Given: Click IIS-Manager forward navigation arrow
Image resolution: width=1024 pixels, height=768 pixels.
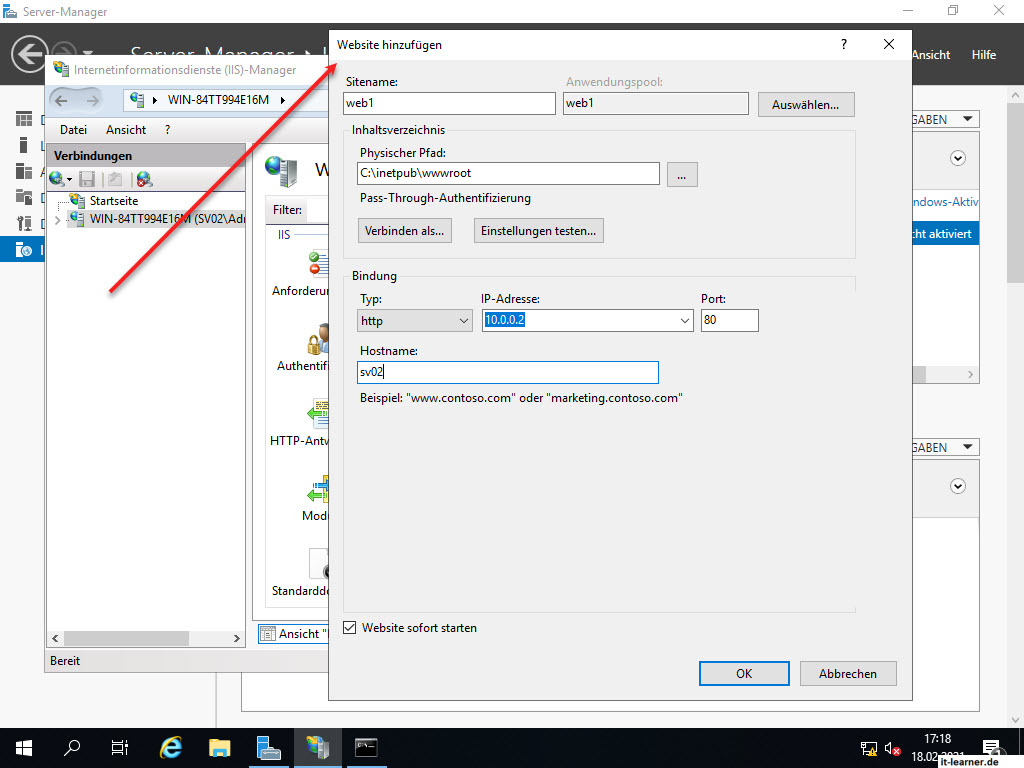Looking at the screenshot, I should pyautogui.click(x=93, y=100).
